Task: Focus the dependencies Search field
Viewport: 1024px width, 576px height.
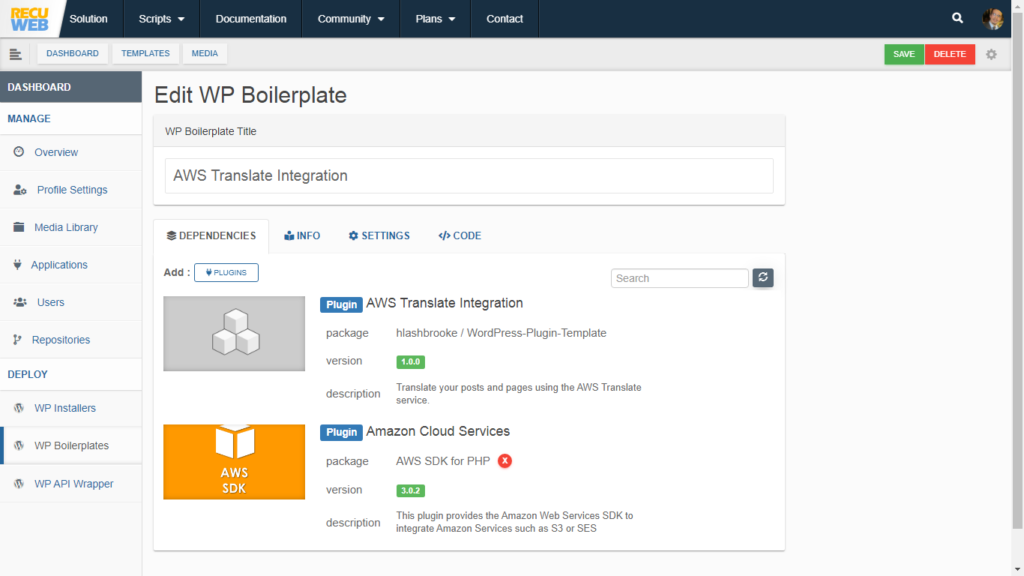Action: point(679,278)
